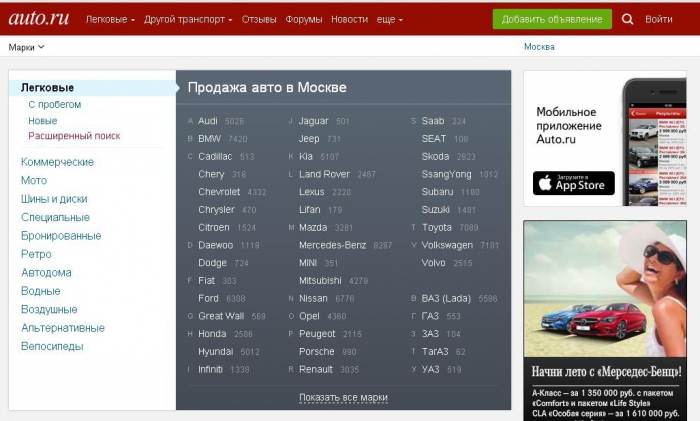
Task: Go home via the auto.ru logo
Action: point(39,18)
